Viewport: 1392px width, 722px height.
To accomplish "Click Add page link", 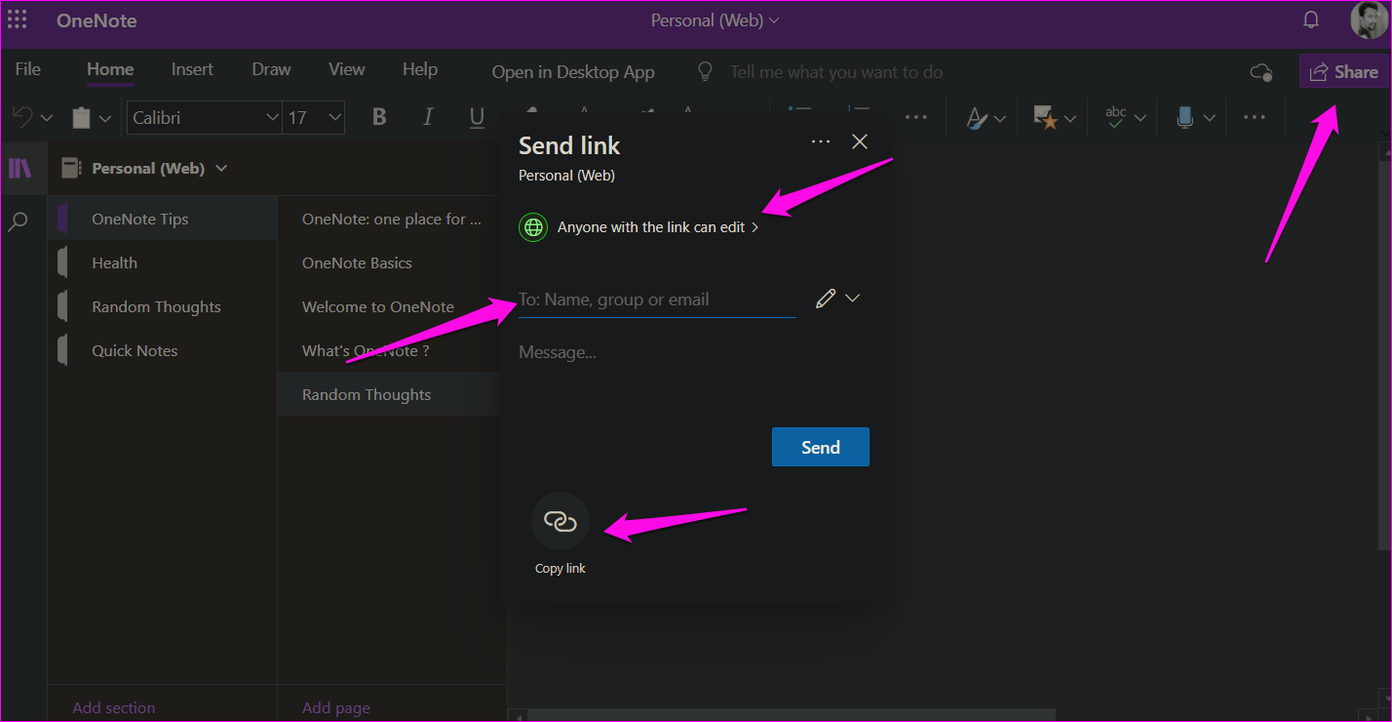I will coord(336,708).
